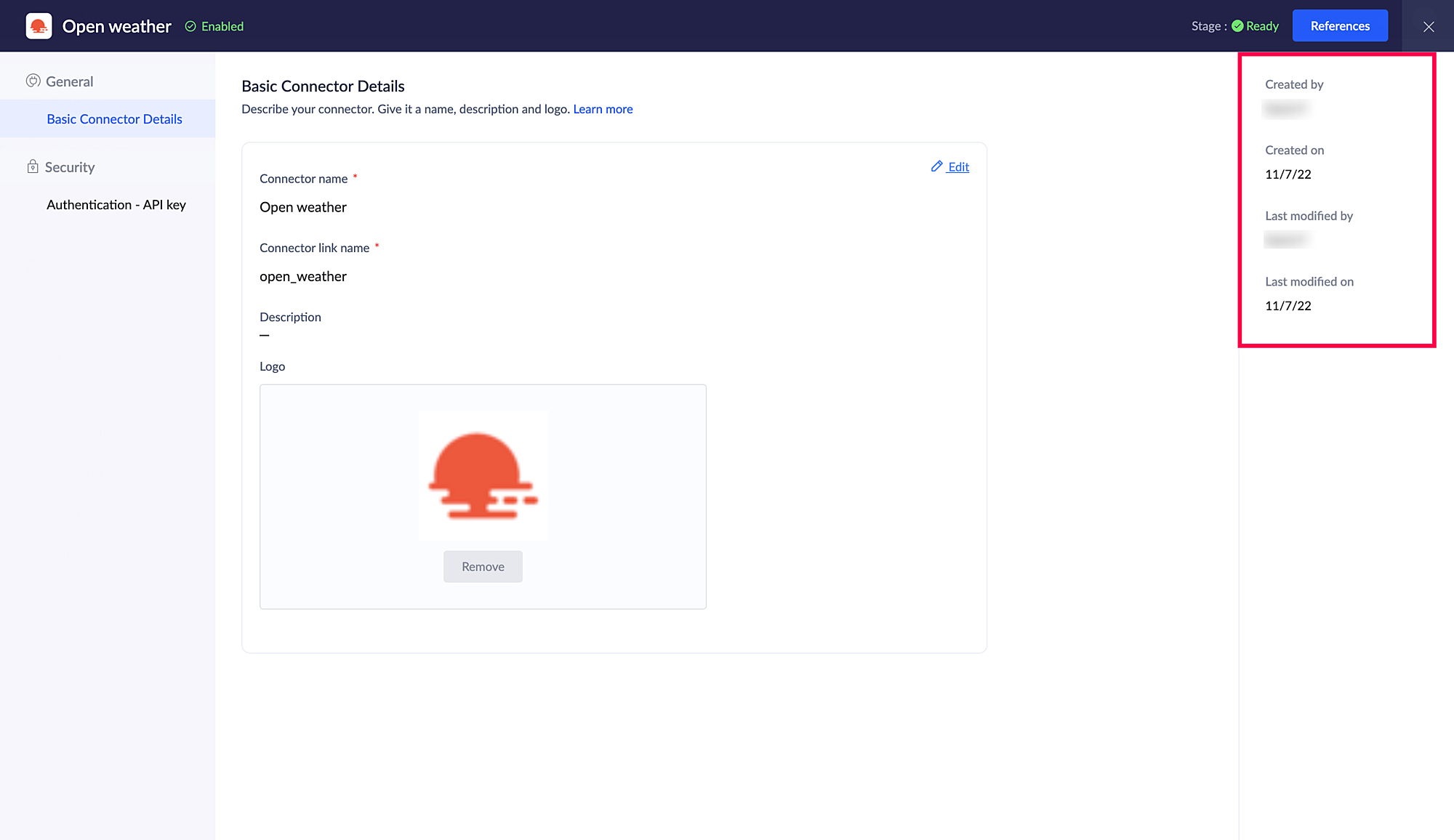
Task: Remove the uploaded connector logo
Action: pyautogui.click(x=483, y=566)
